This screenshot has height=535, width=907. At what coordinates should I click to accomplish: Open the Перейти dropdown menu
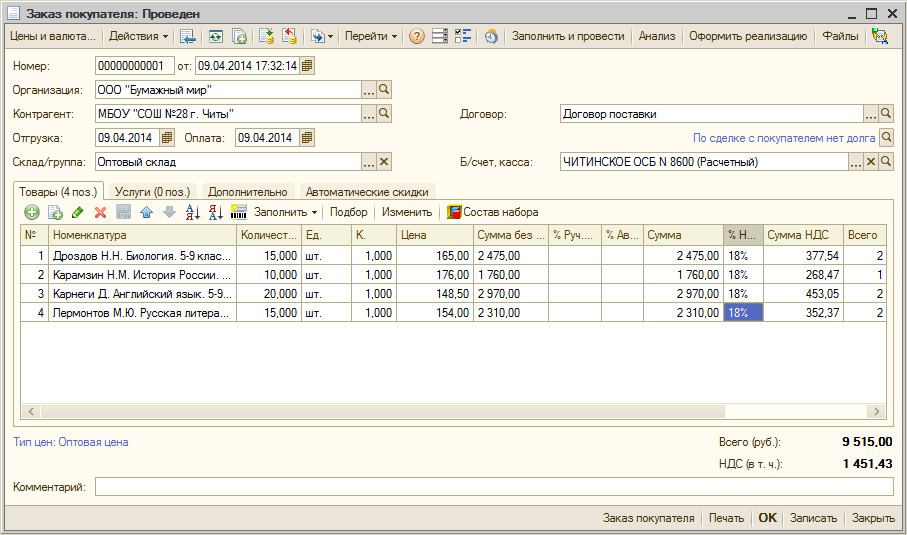coord(371,36)
